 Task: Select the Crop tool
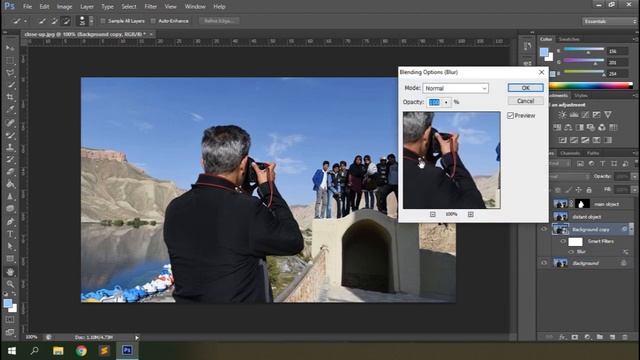point(10,97)
